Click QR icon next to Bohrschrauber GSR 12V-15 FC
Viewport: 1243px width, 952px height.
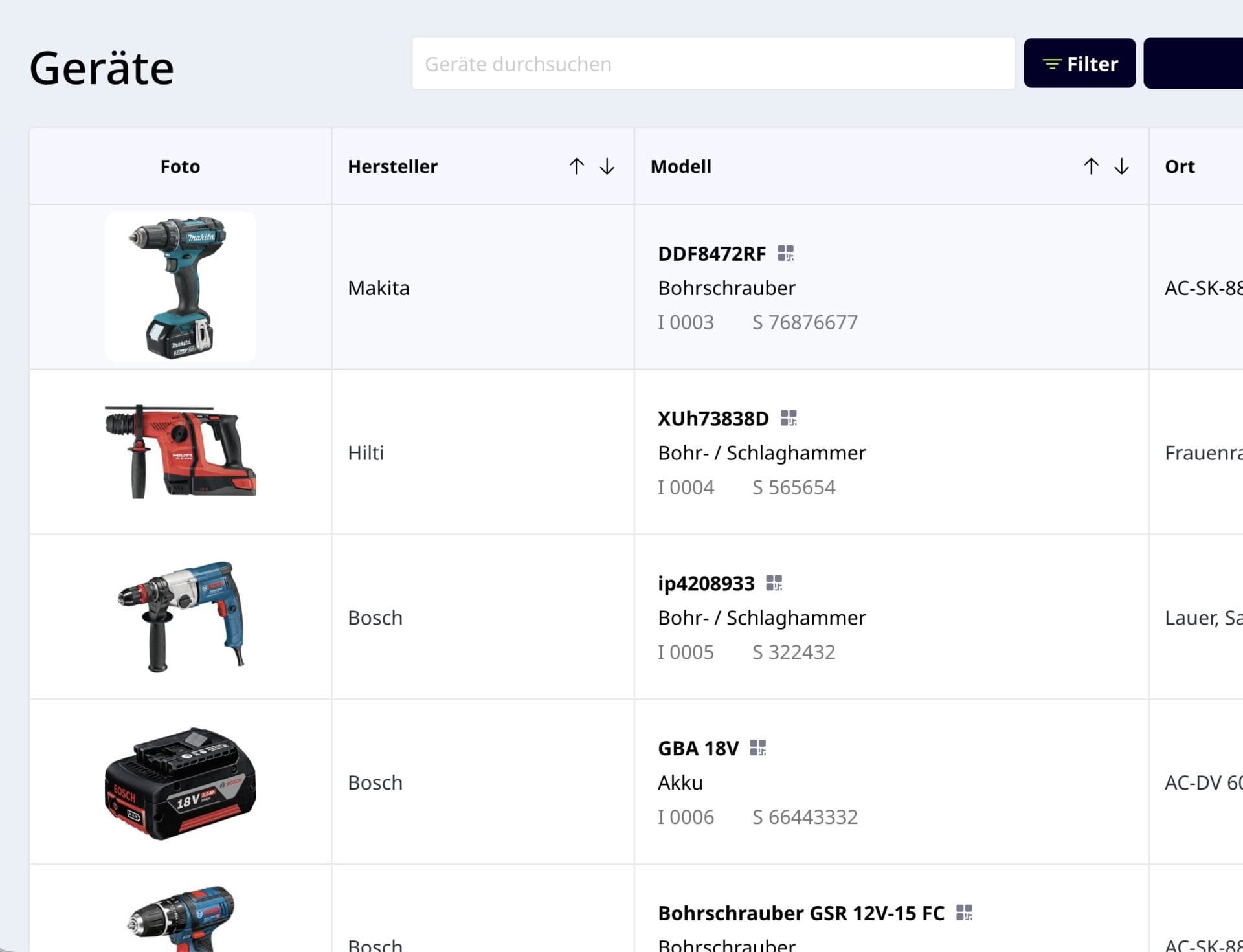tap(964, 913)
